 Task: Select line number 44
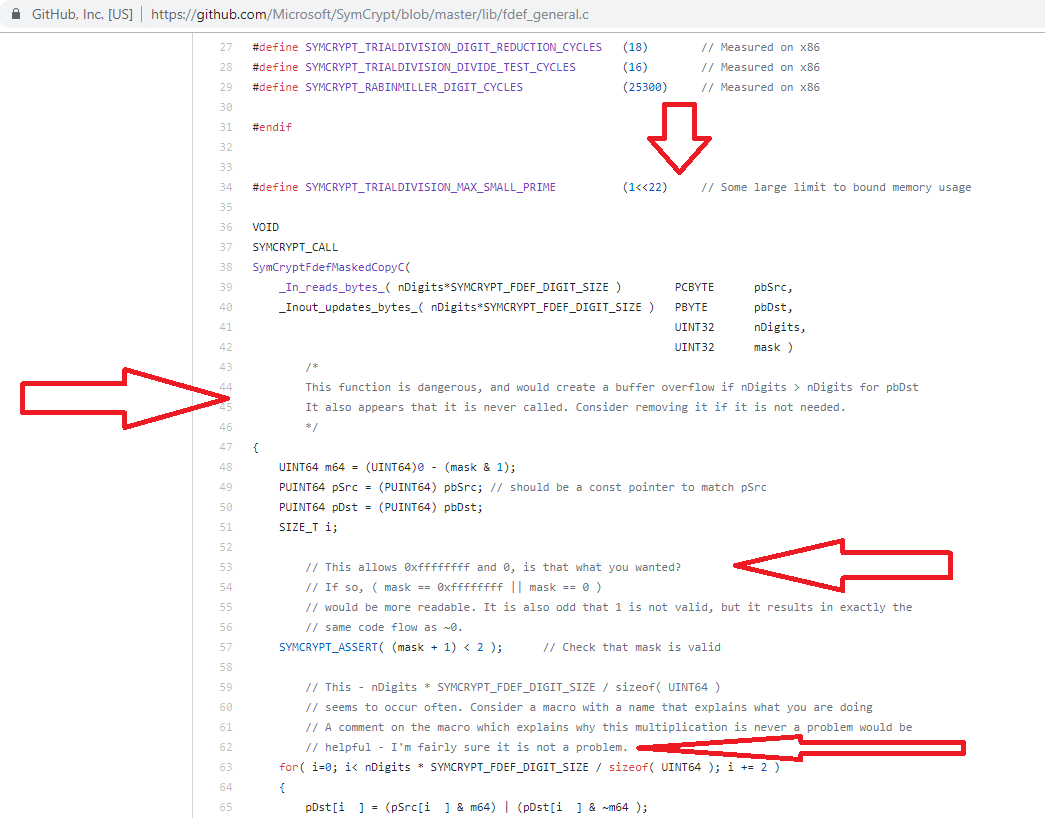[224, 387]
